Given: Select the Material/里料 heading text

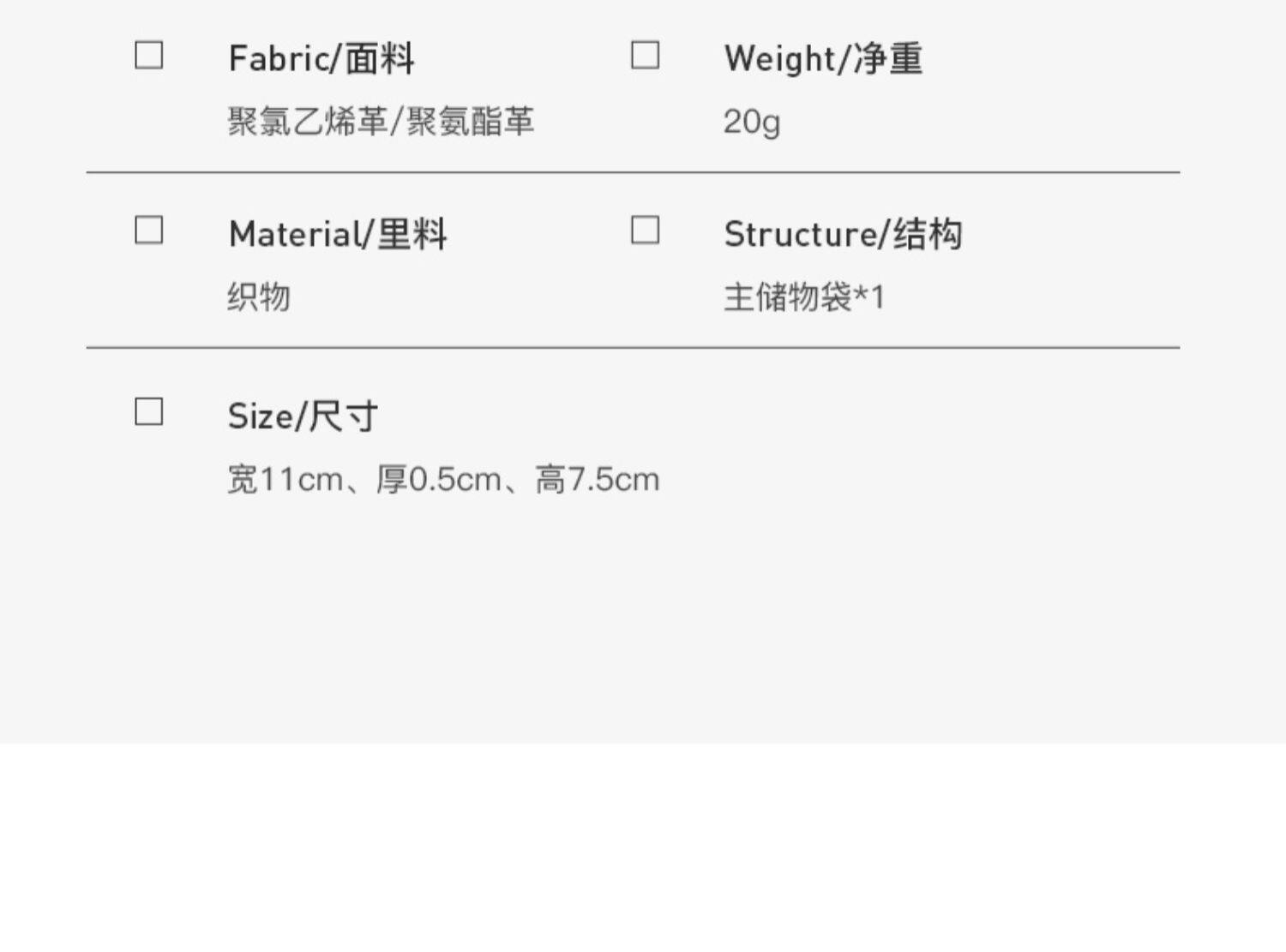Looking at the screenshot, I should click(338, 234).
